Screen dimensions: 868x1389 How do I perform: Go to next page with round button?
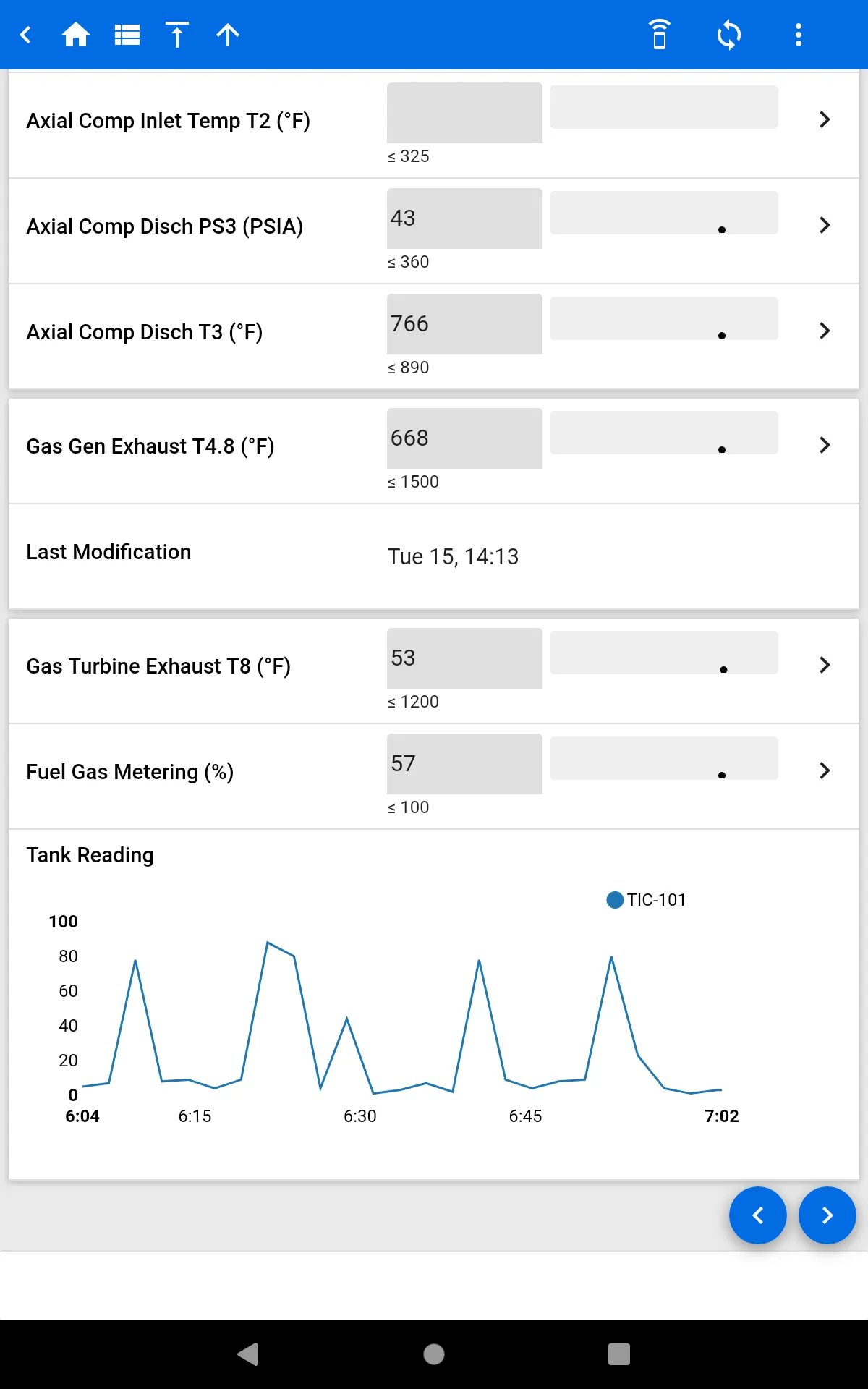click(x=827, y=1215)
